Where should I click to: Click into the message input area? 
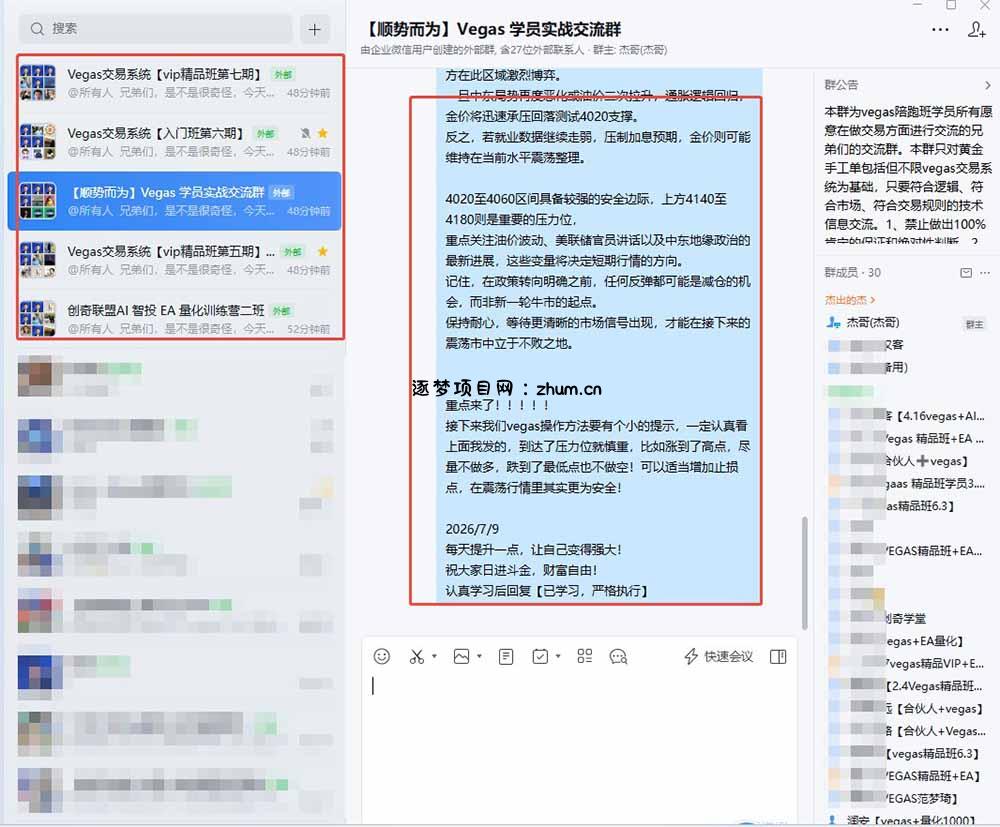[579, 746]
